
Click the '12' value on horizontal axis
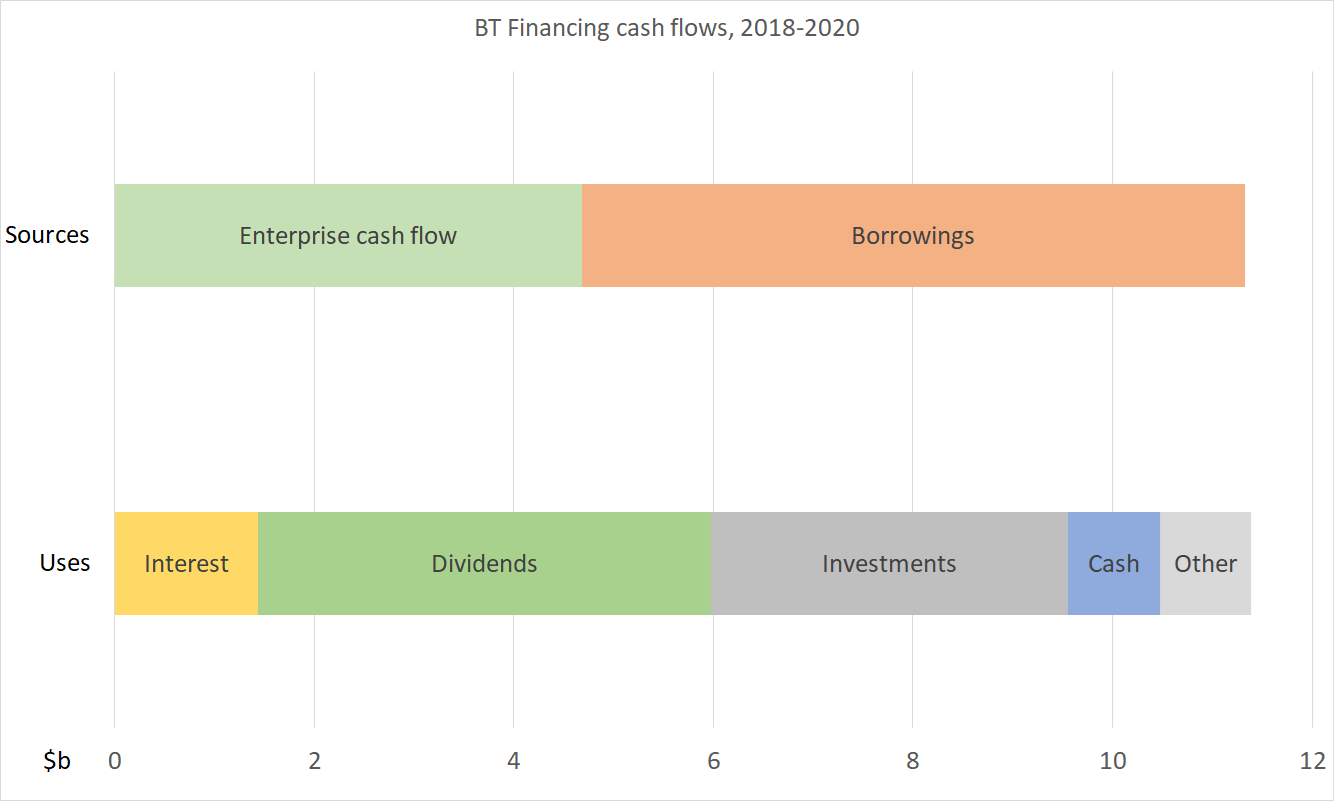[1311, 761]
